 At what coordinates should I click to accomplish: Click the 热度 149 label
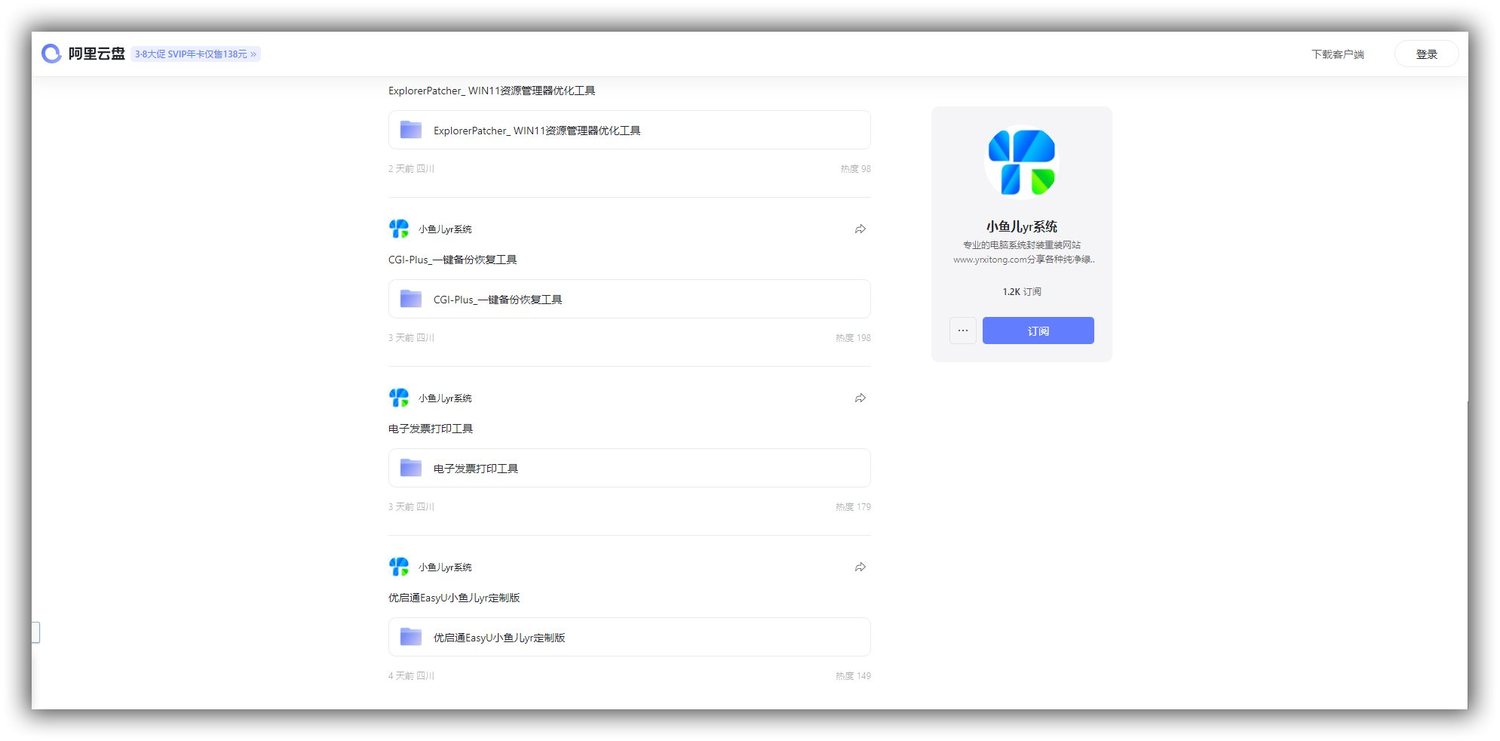[853, 676]
